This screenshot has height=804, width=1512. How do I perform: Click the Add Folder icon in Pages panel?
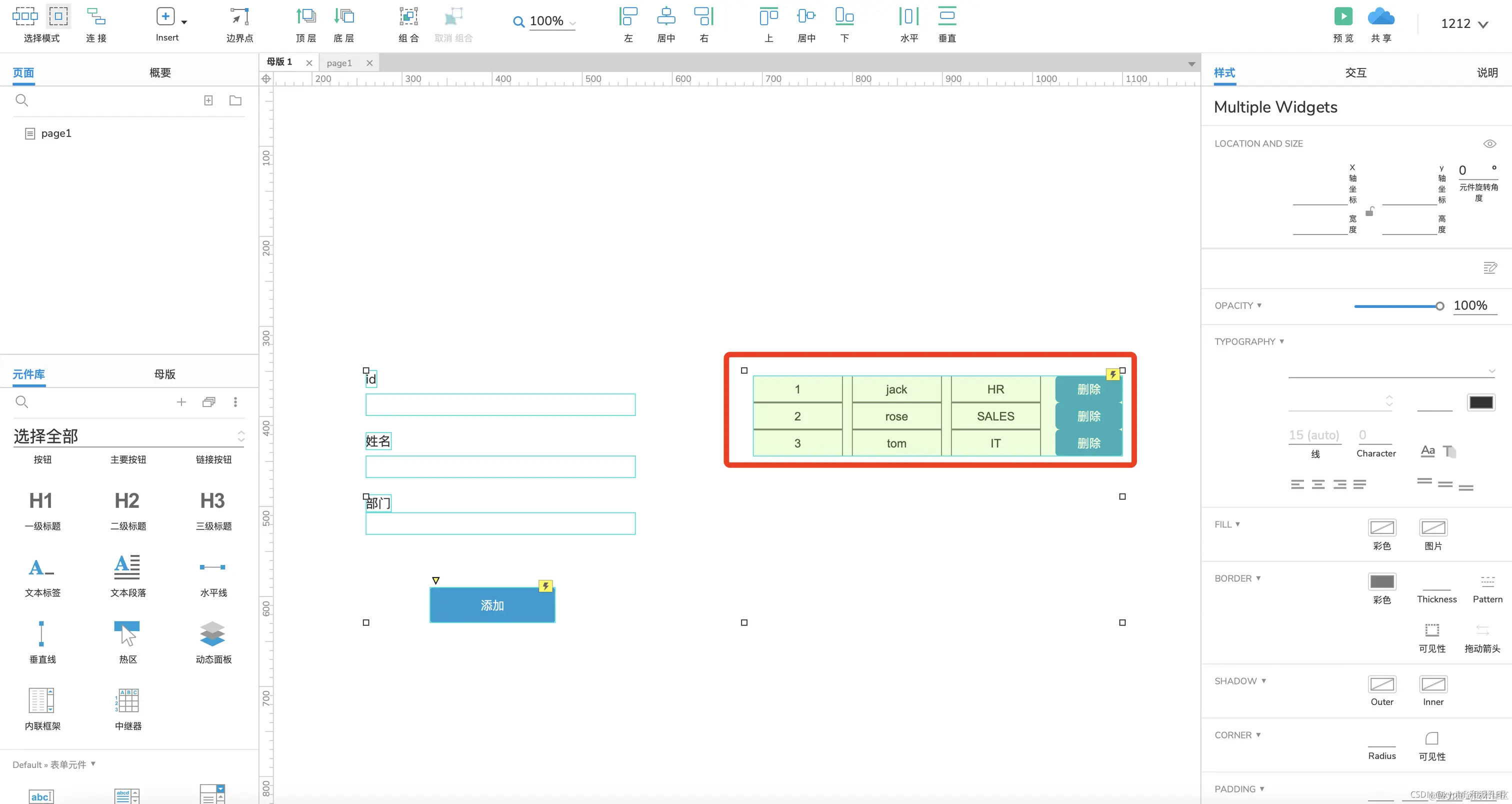(235, 100)
